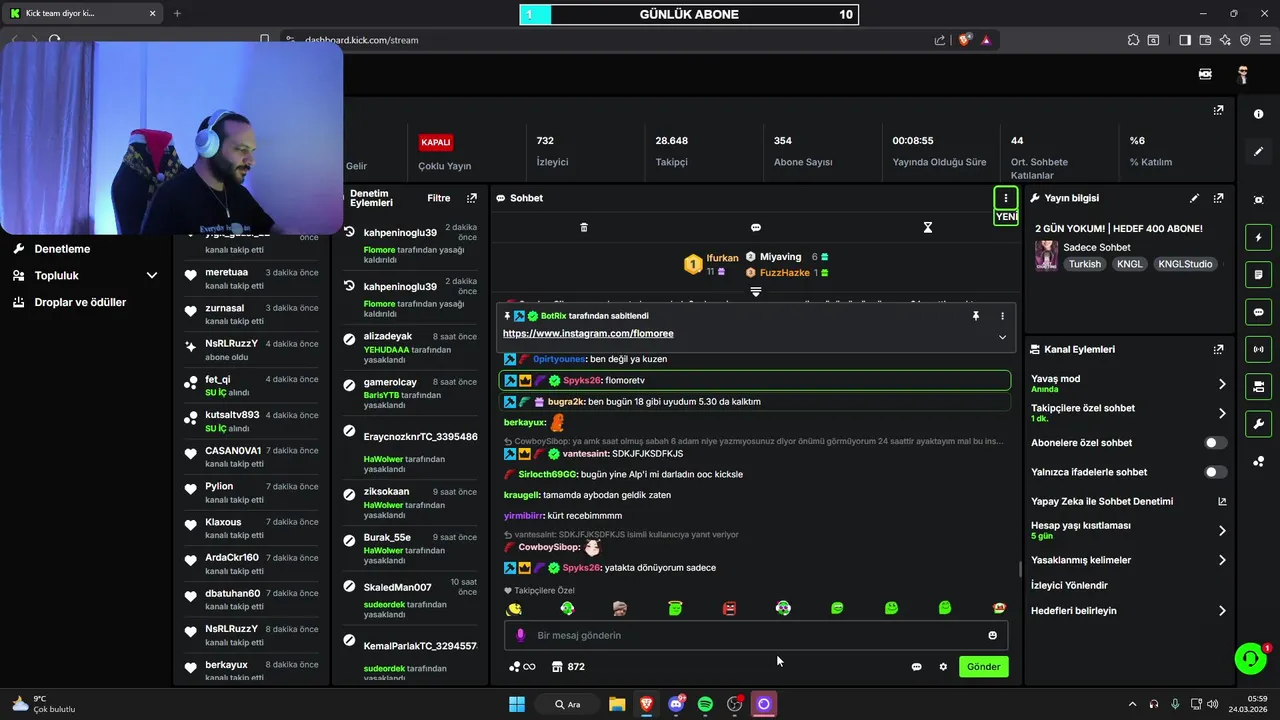The height and width of the screenshot is (720, 1280).
Task: Click the hourglass icon in chat toolbar
Action: 927,228
